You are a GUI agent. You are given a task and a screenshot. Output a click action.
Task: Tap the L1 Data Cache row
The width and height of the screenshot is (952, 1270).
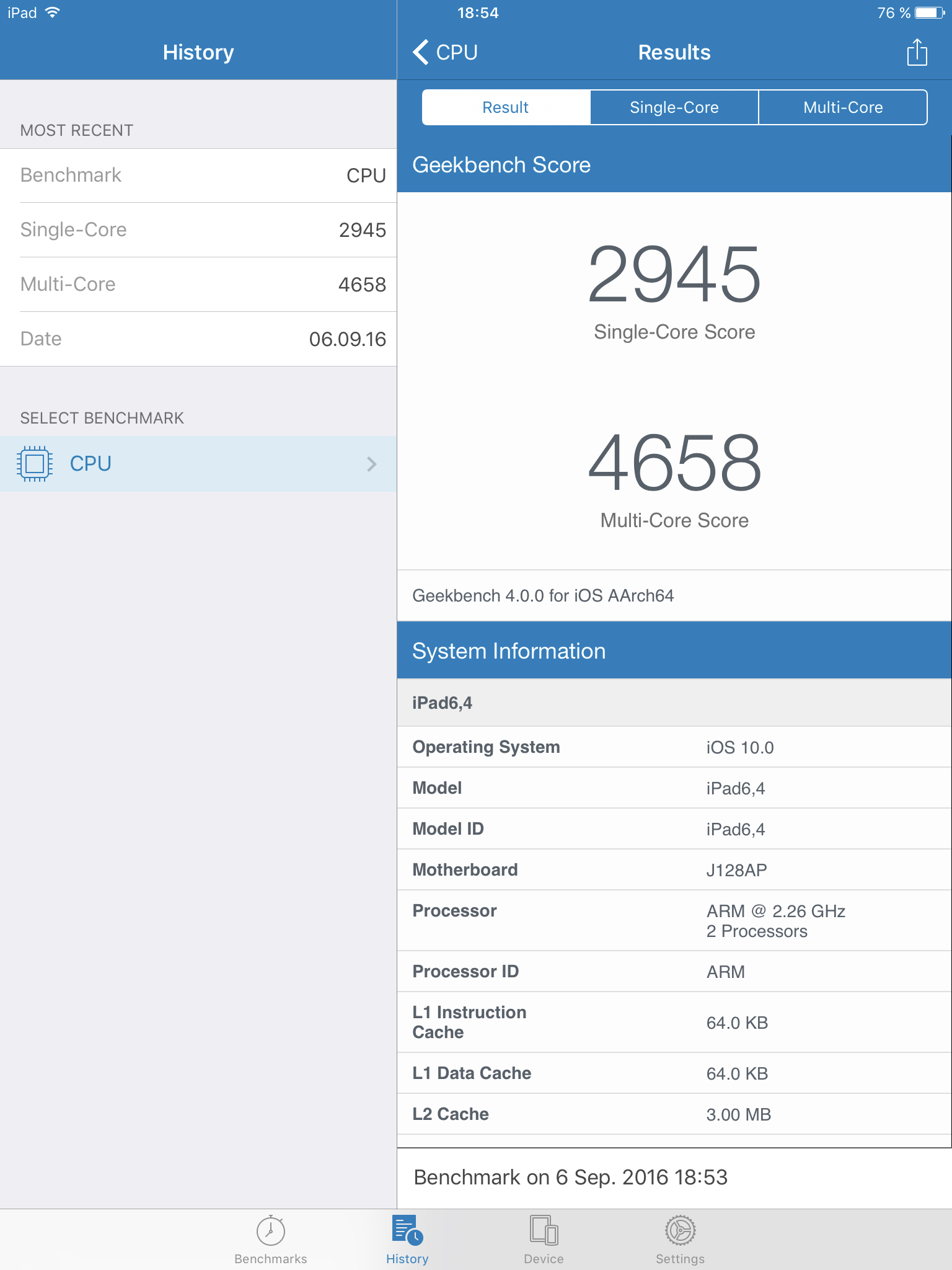coord(674,1073)
